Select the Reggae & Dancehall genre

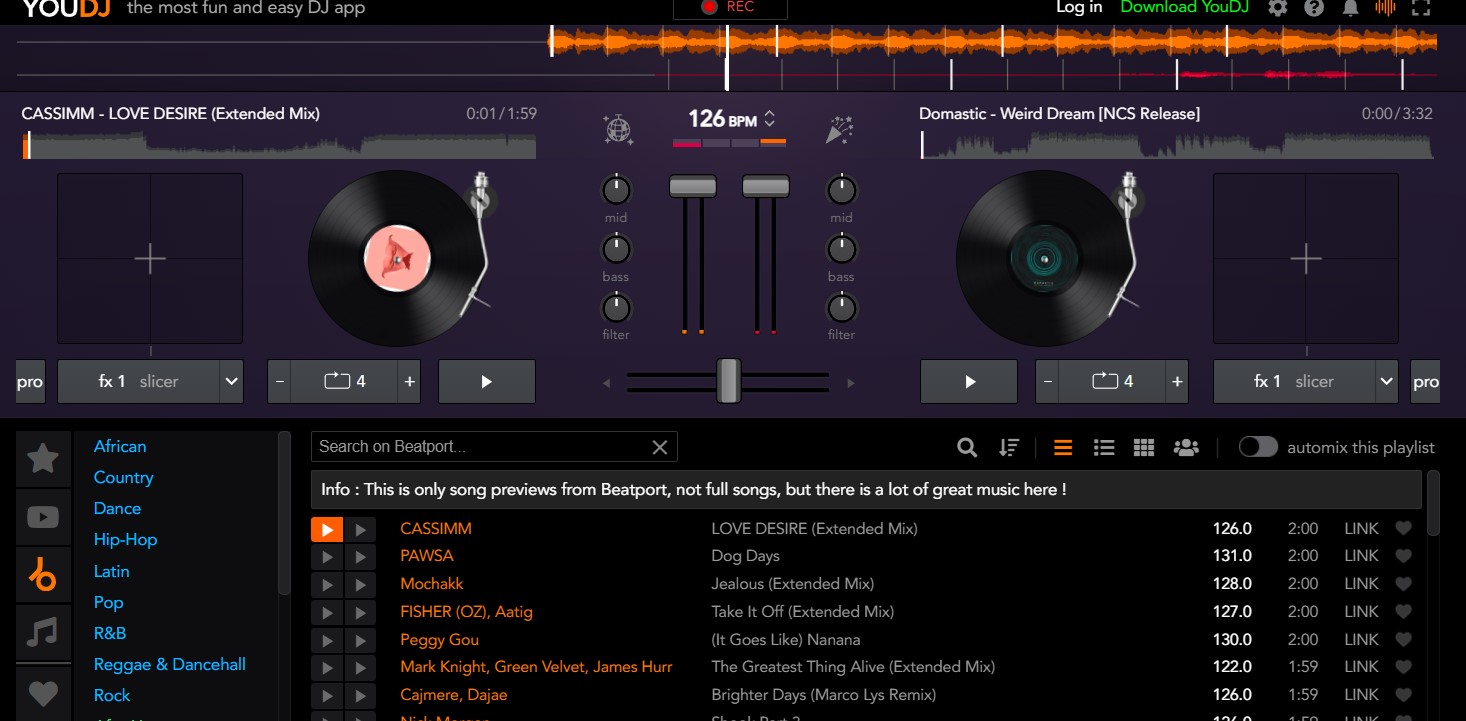point(169,664)
